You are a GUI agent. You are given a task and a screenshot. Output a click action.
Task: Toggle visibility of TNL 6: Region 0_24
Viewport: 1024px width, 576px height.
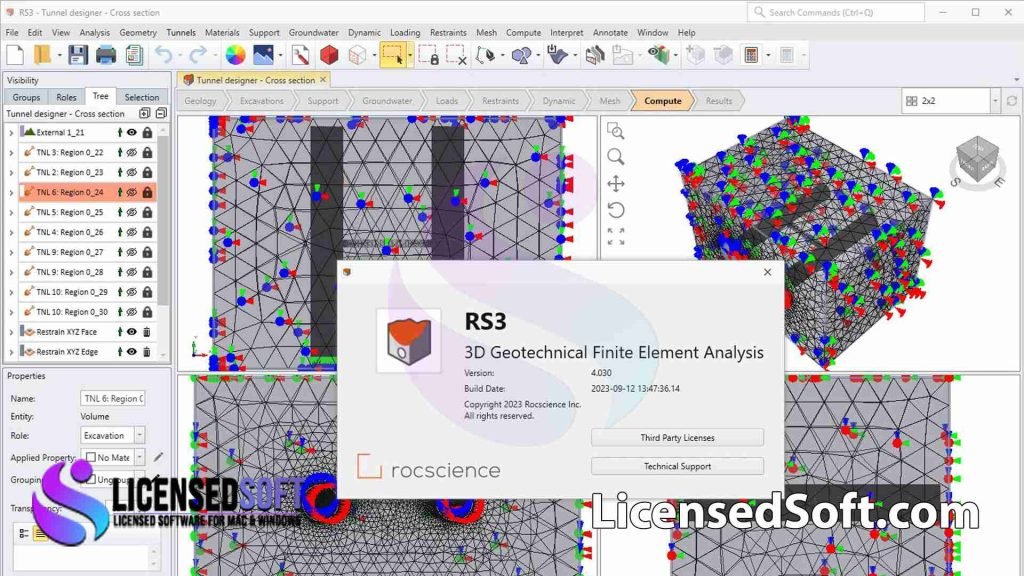click(132, 193)
